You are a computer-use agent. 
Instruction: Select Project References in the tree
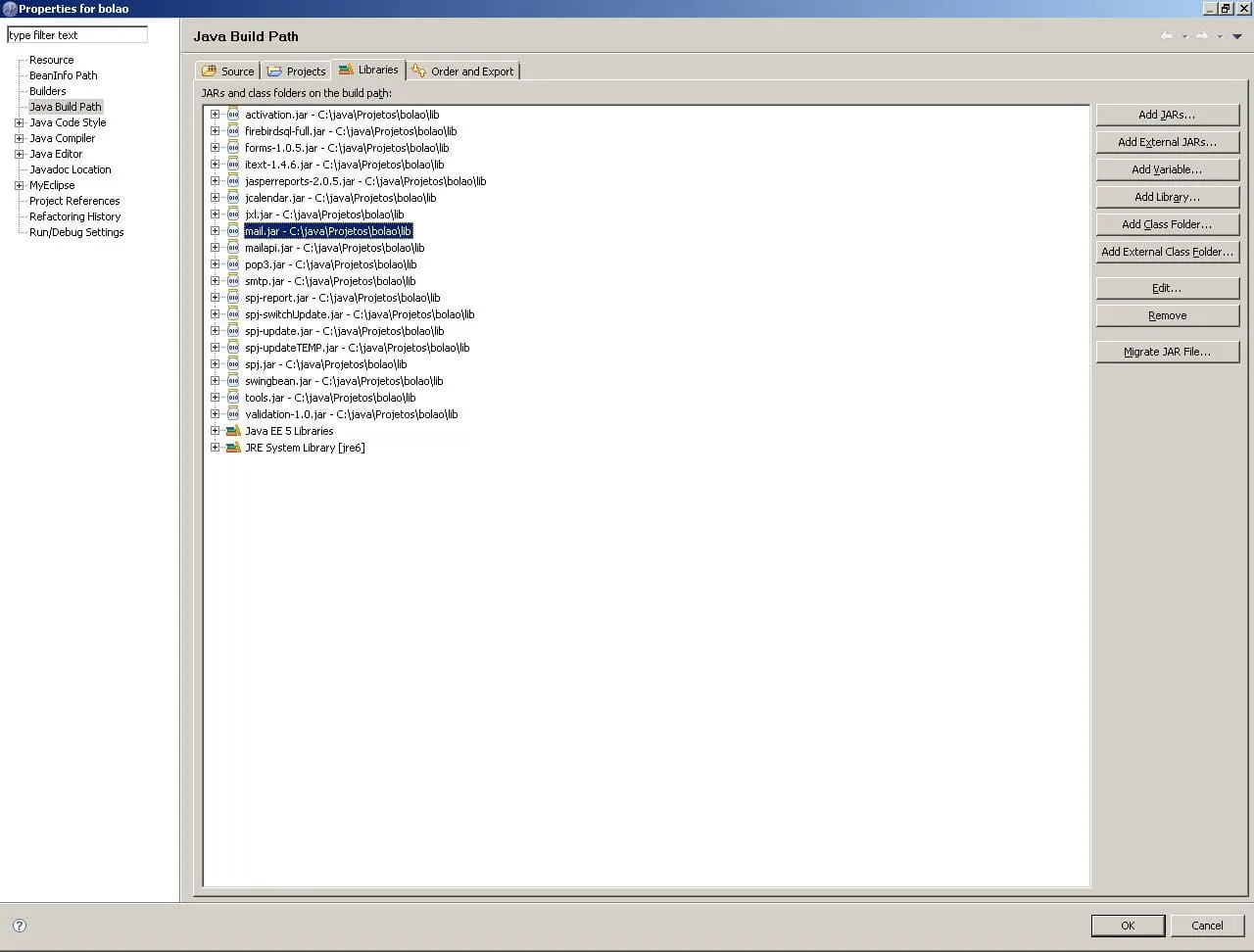[x=74, y=201]
